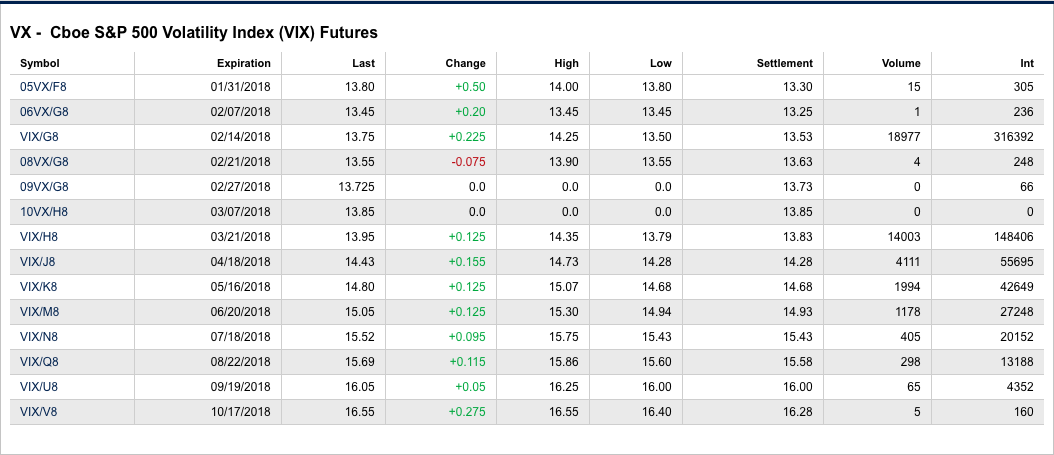The width and height of the screenshot is (1054, 455).
Task: Select the VIX/Q8 symbol link
Action: click(38, 362)
